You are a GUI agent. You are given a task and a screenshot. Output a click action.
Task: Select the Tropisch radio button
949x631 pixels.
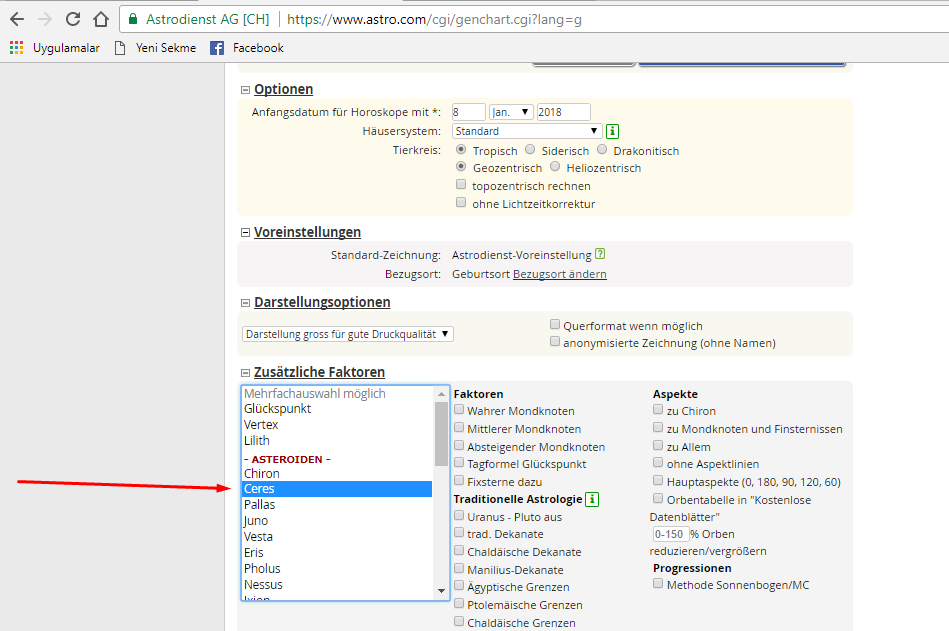[461, 149]
